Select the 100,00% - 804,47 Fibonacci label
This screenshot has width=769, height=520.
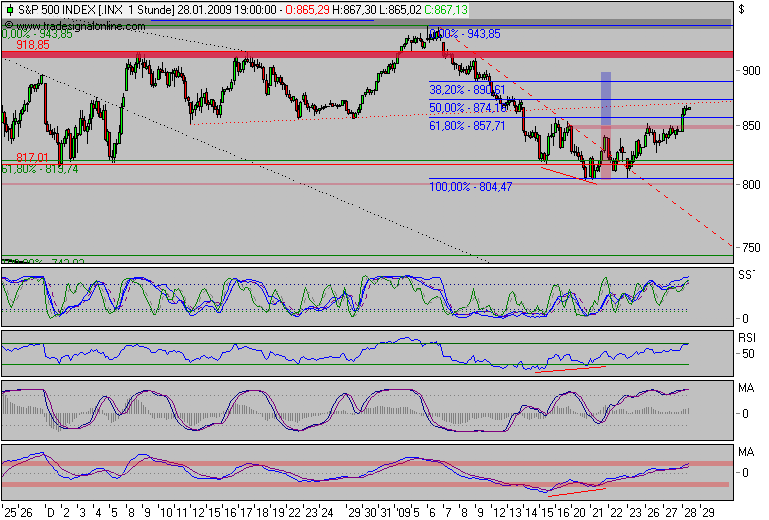(470, 186)
